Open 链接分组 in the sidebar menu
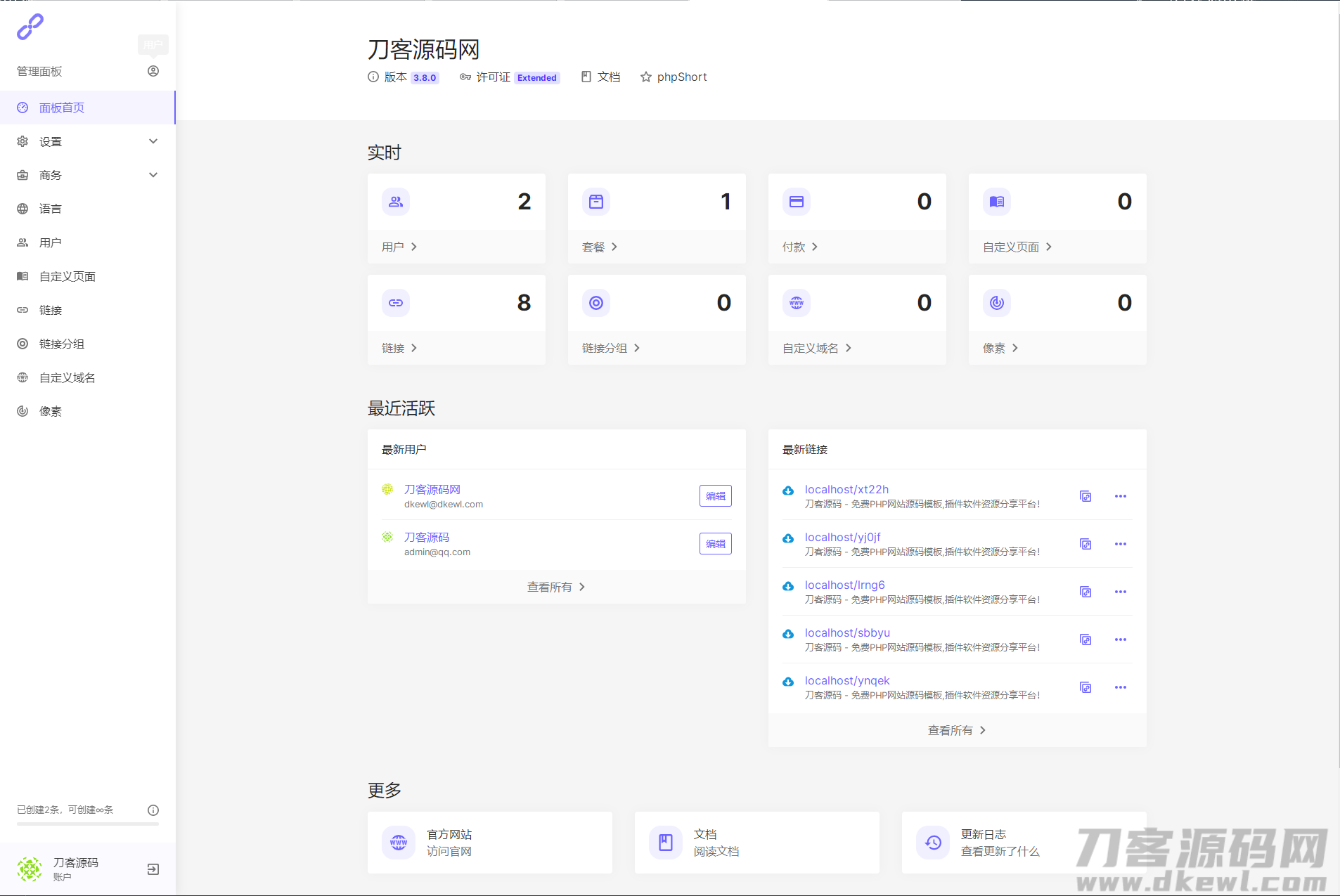This screenshot has height=896, width=1340. point(62,344)
